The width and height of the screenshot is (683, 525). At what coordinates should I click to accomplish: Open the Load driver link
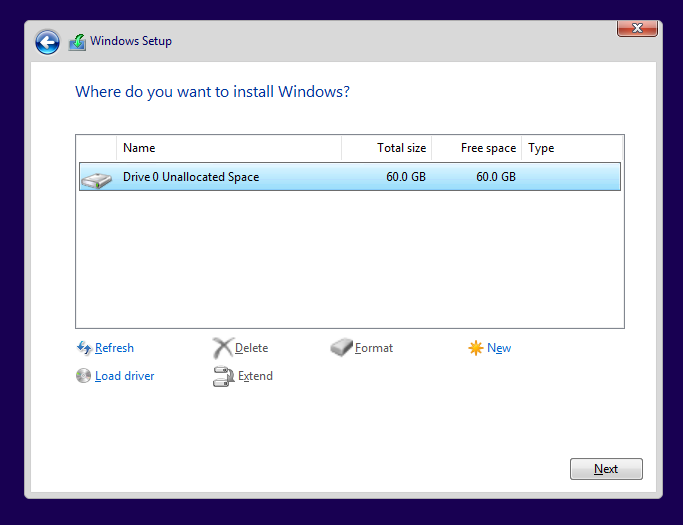[x=125, y=376]
